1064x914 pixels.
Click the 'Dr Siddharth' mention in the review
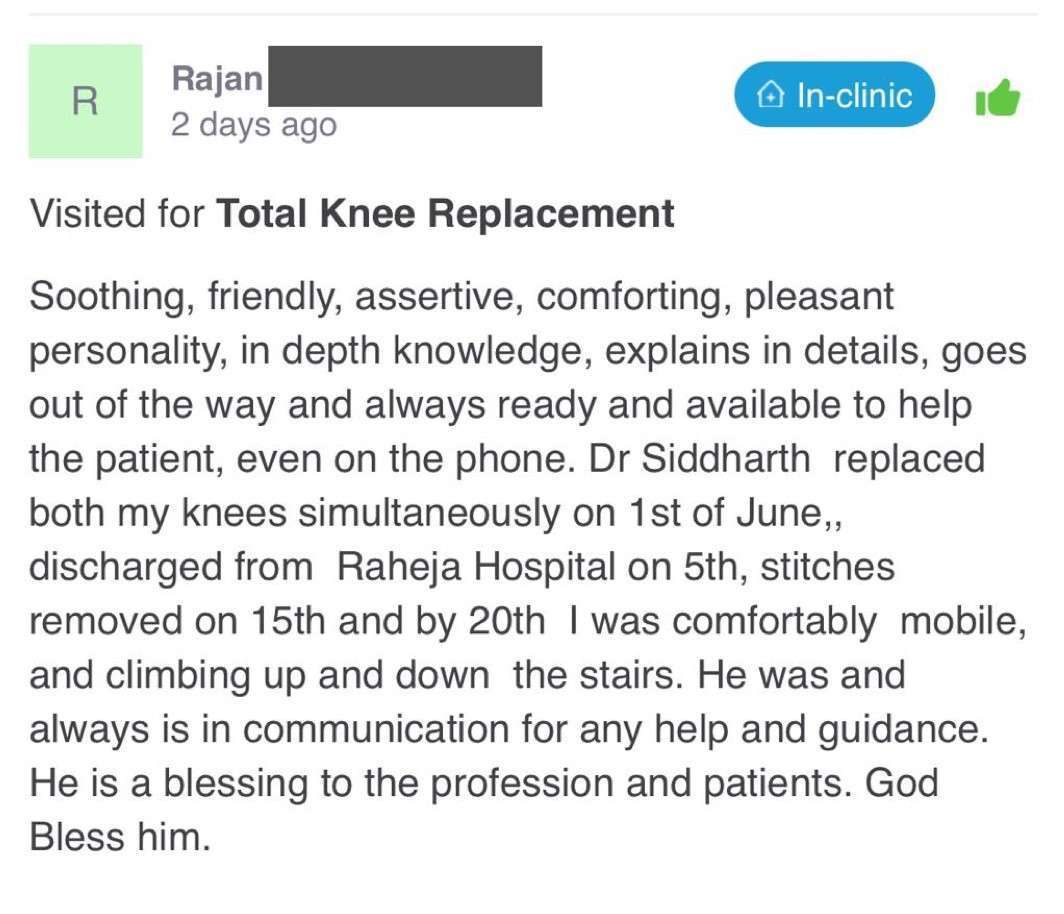coord(700,459)
